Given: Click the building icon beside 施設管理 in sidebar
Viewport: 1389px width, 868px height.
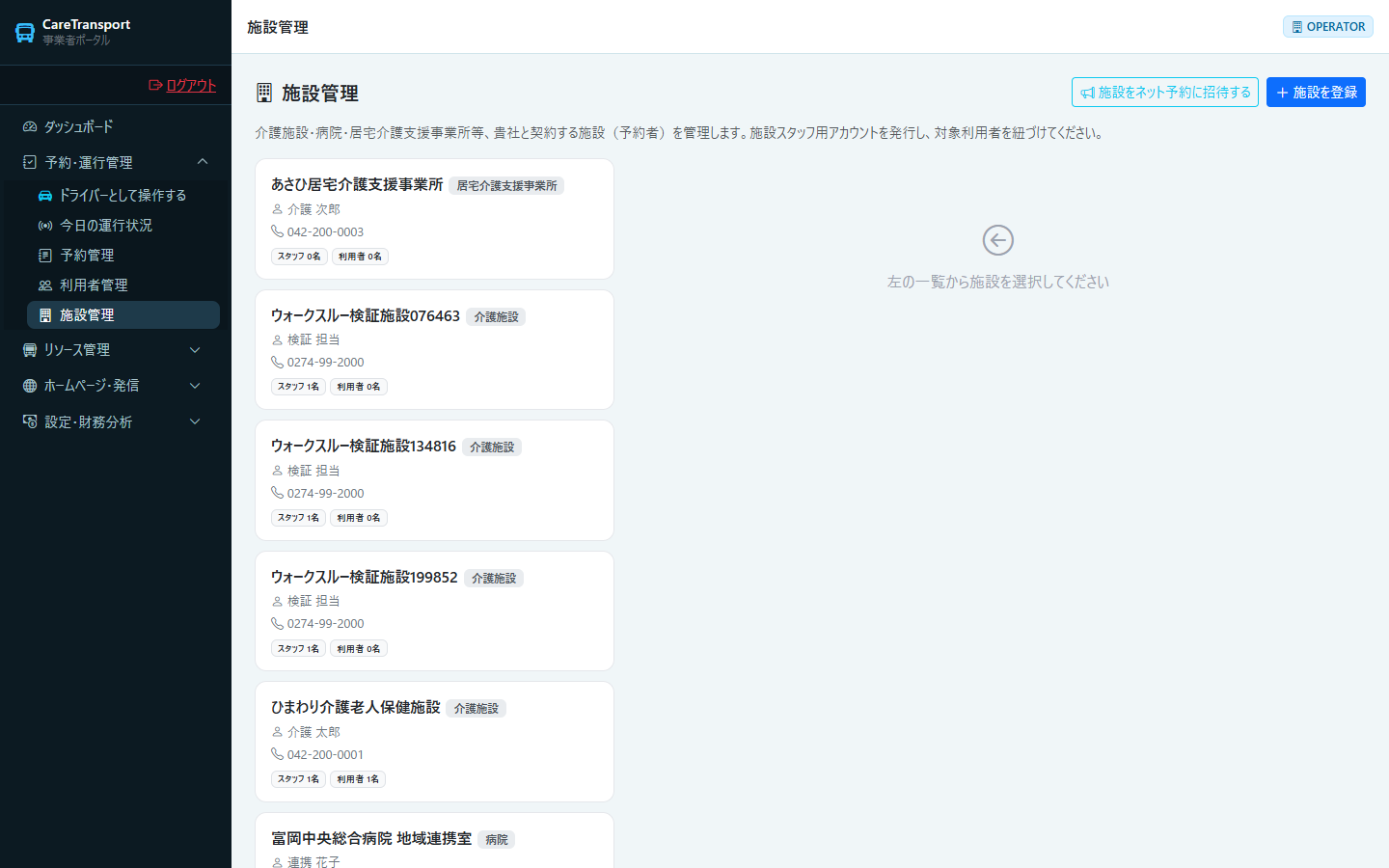Looking at the screenshot, I should pos(45,314).
